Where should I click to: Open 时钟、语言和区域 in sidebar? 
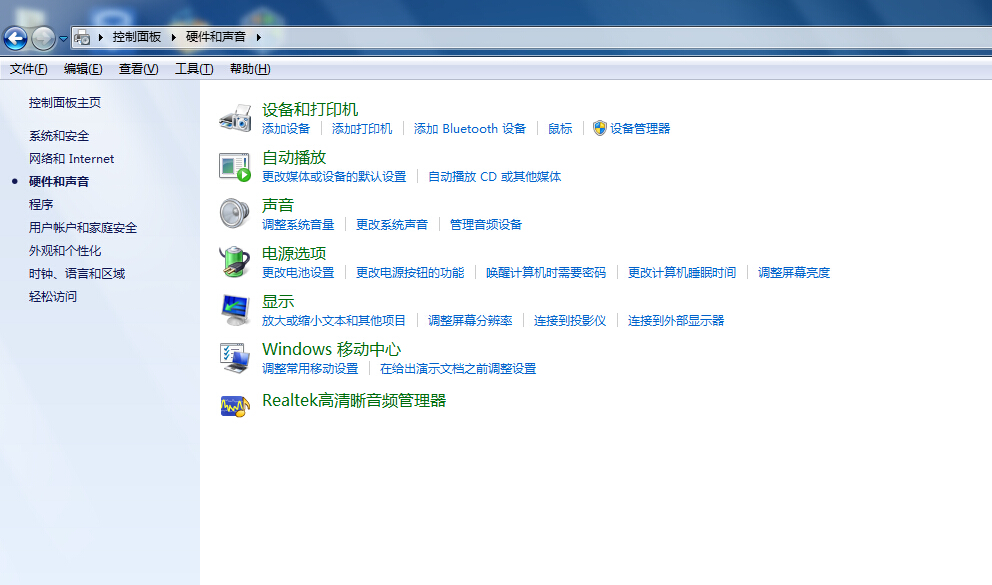(77, 274)
